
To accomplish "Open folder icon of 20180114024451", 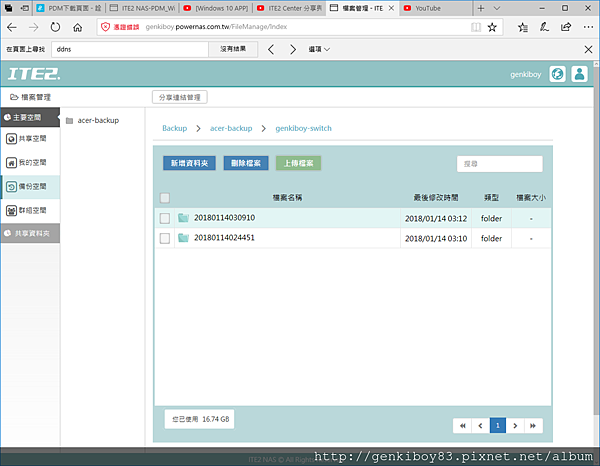I will (x=184, y=238).
